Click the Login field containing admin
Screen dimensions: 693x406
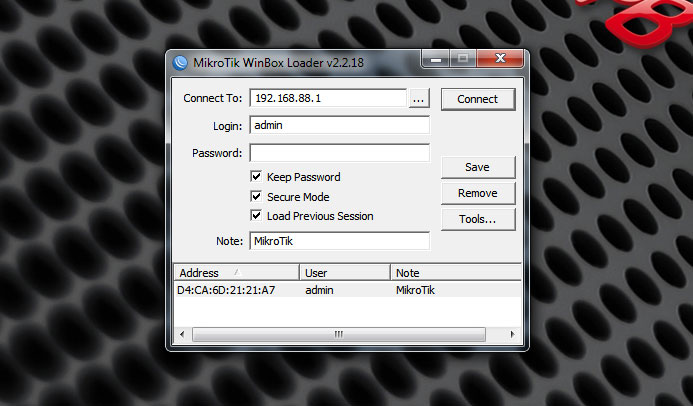click(x=339, y=126)
